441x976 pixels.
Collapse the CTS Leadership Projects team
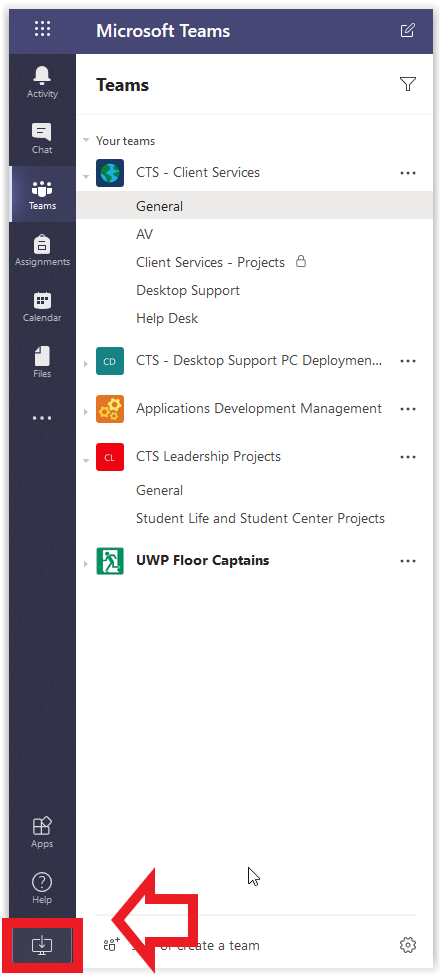[x=87, y=459]
